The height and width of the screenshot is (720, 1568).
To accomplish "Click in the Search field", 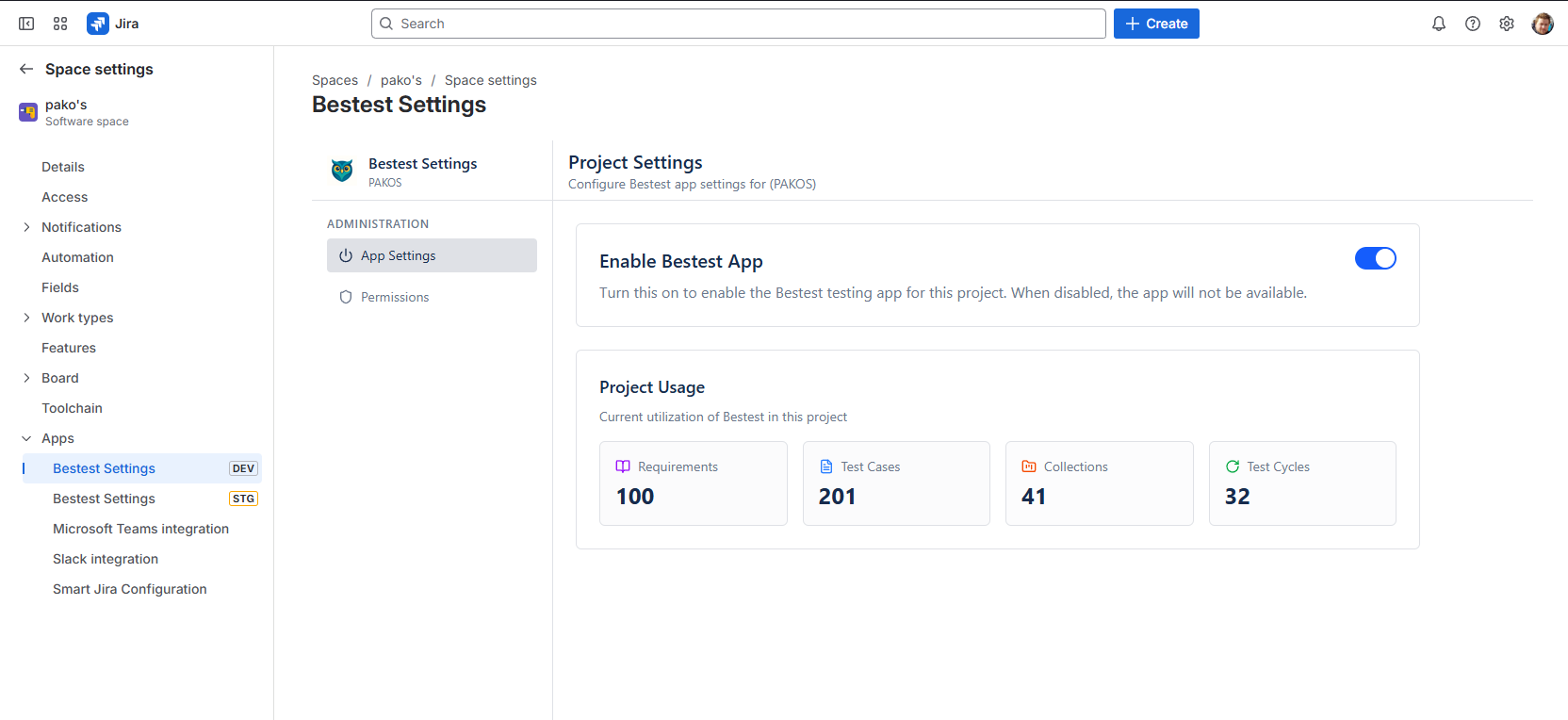I will coord(738,24).
